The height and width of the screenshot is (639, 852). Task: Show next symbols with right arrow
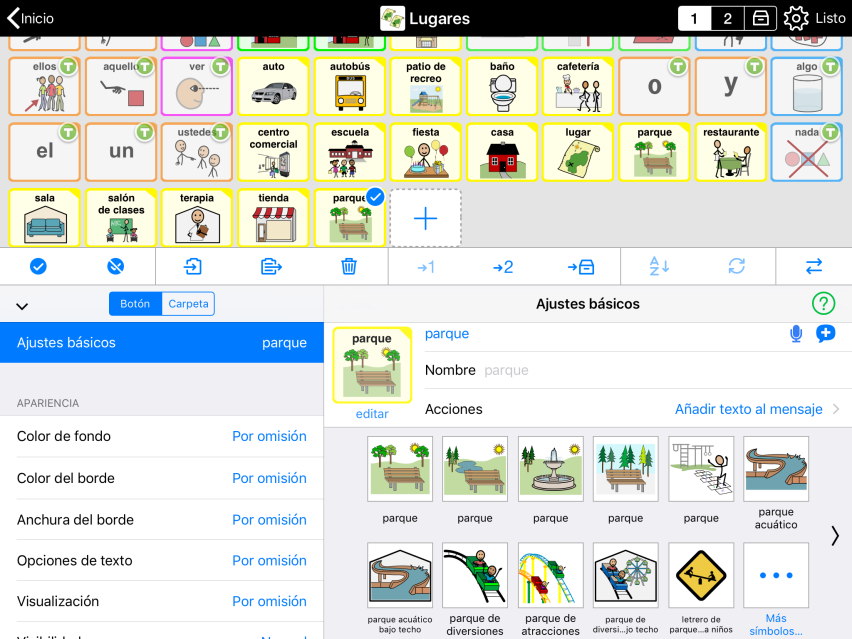pyautogui.click(x=835, y=536)
